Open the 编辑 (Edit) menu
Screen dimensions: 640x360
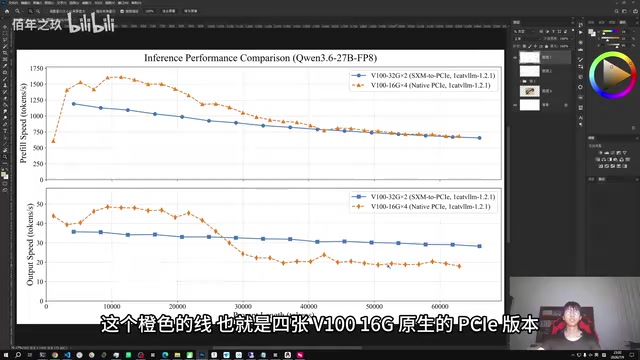point(26,2)
